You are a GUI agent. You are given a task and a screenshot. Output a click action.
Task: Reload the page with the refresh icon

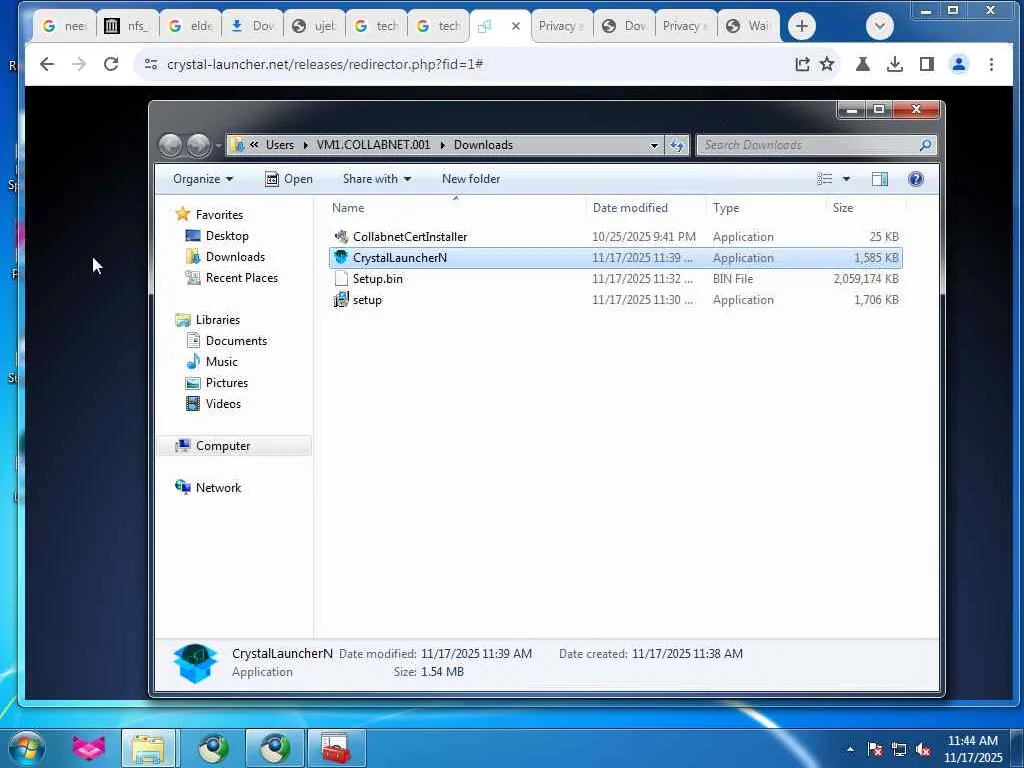(x=111, y=64)
